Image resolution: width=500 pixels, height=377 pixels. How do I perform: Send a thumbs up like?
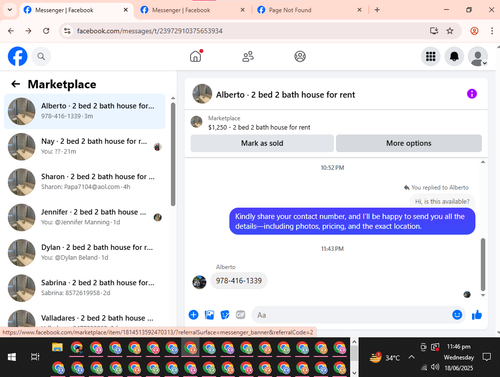(x=477, y=314)
